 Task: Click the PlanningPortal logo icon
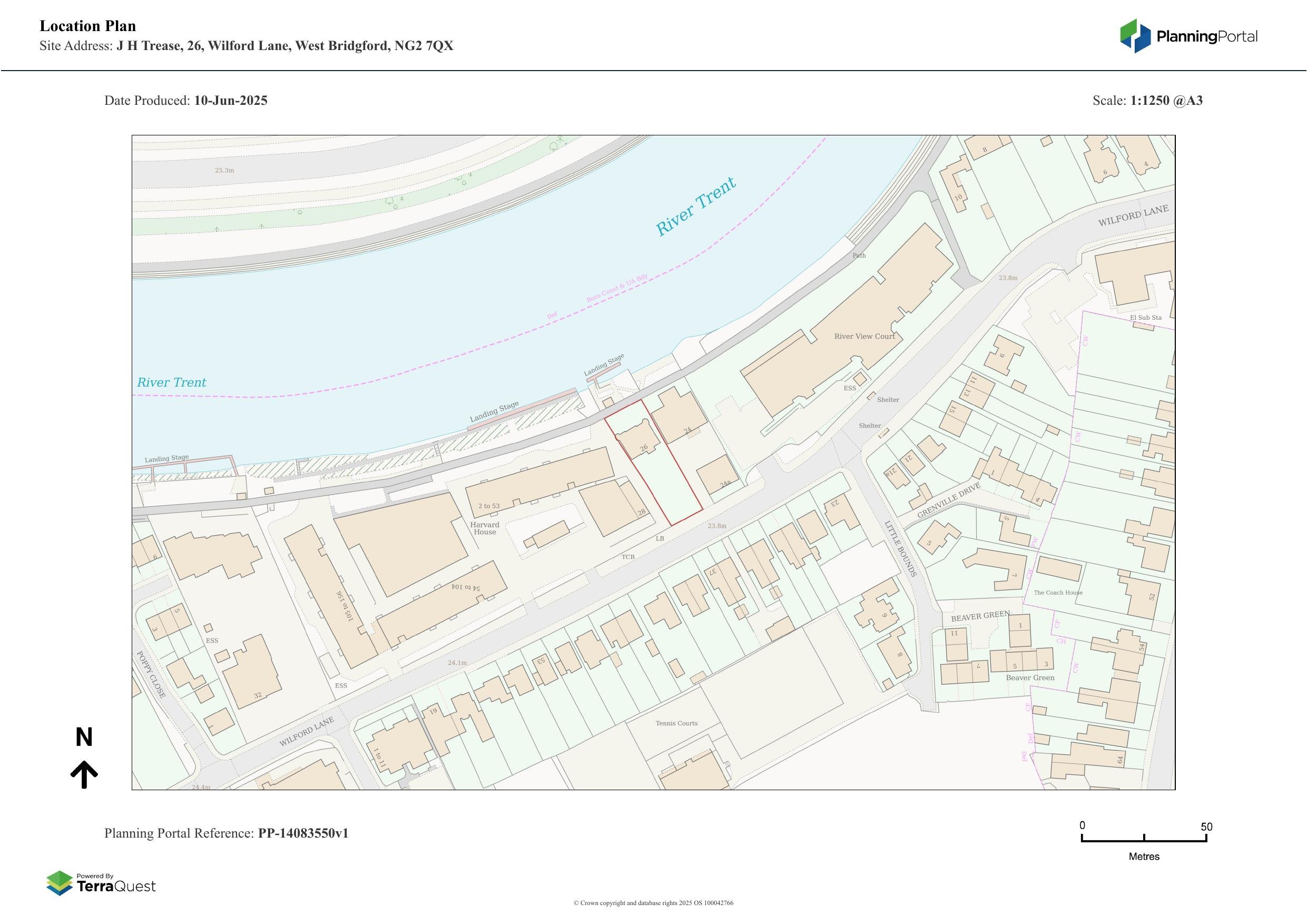(1136, 36)
